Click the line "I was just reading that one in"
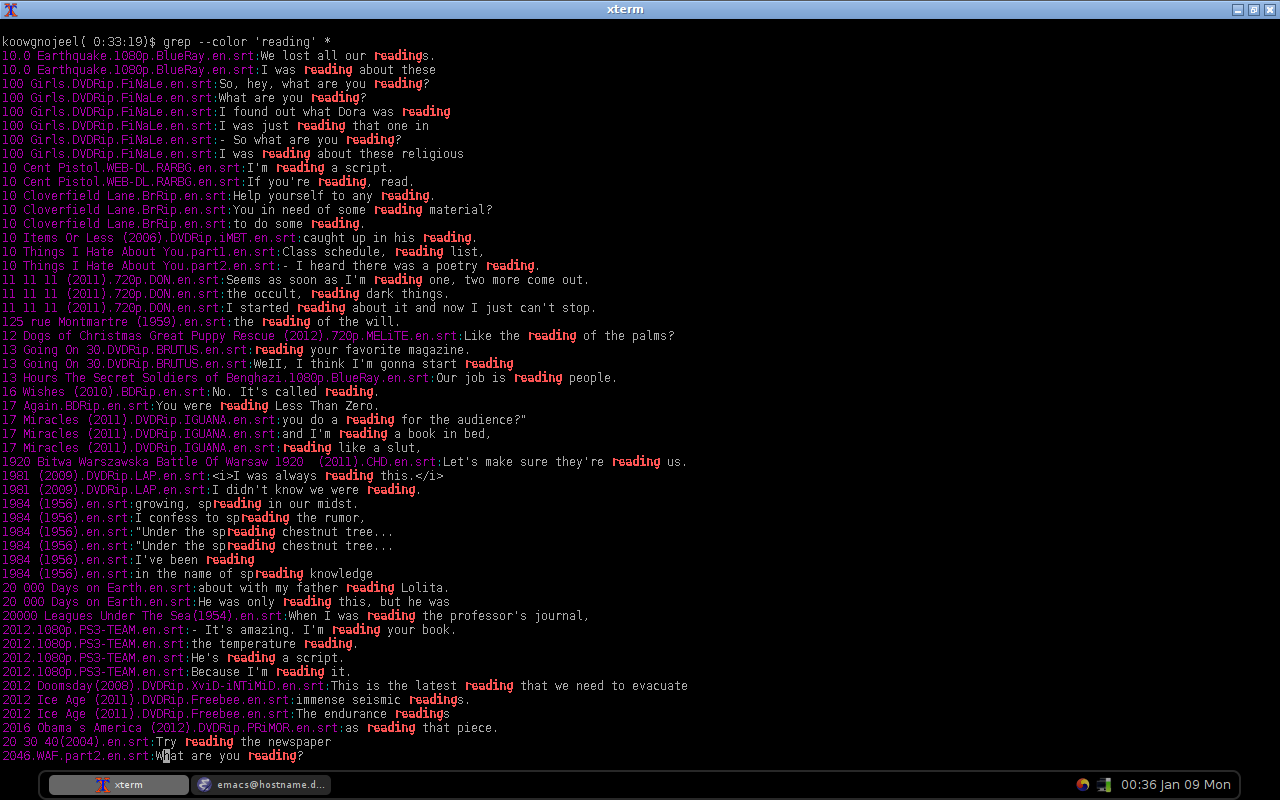Image resolution: width=1280 pixels, height=800 pixels. click(324, 126)
